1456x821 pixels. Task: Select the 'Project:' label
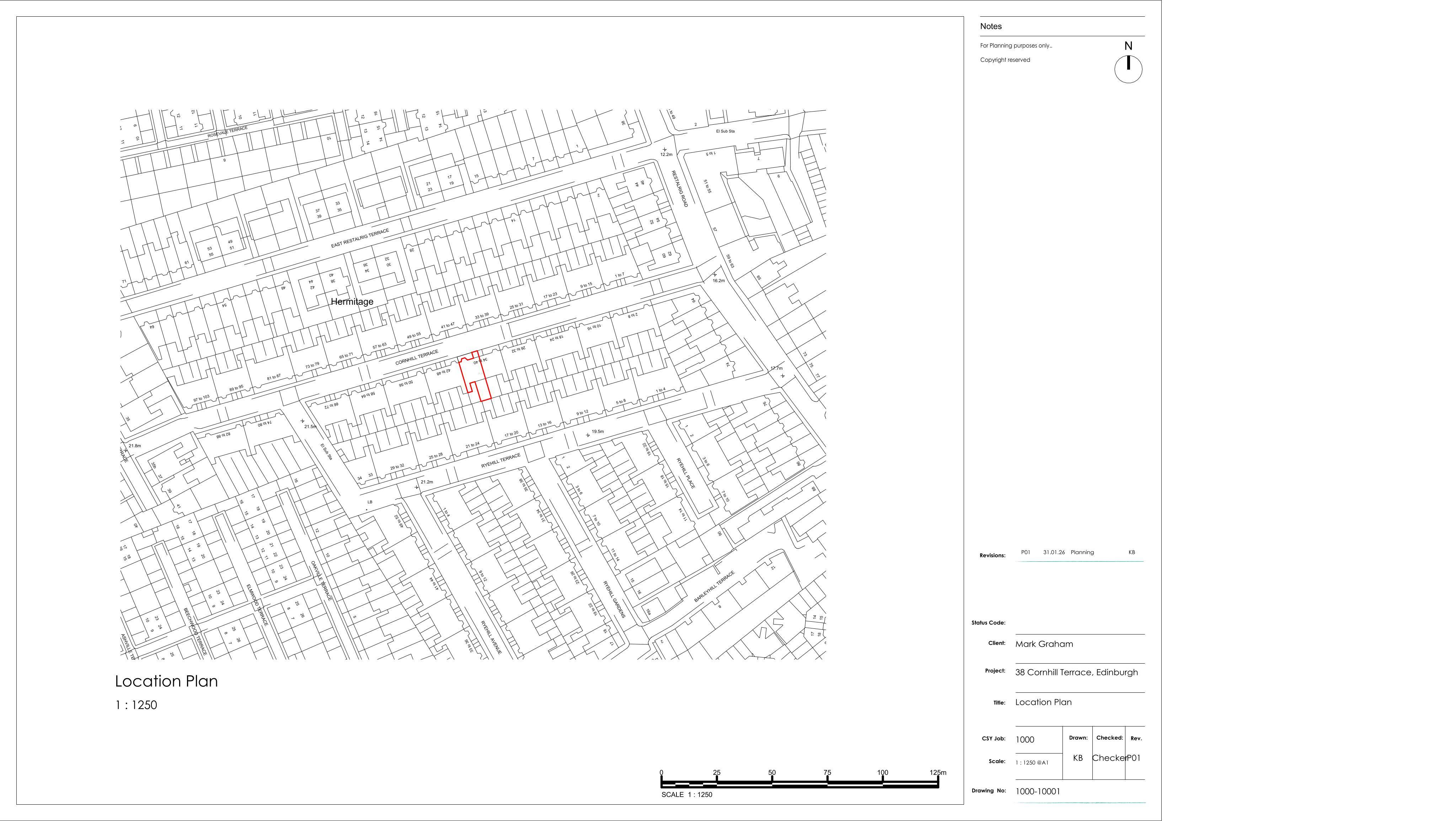(x=995, y=671)
